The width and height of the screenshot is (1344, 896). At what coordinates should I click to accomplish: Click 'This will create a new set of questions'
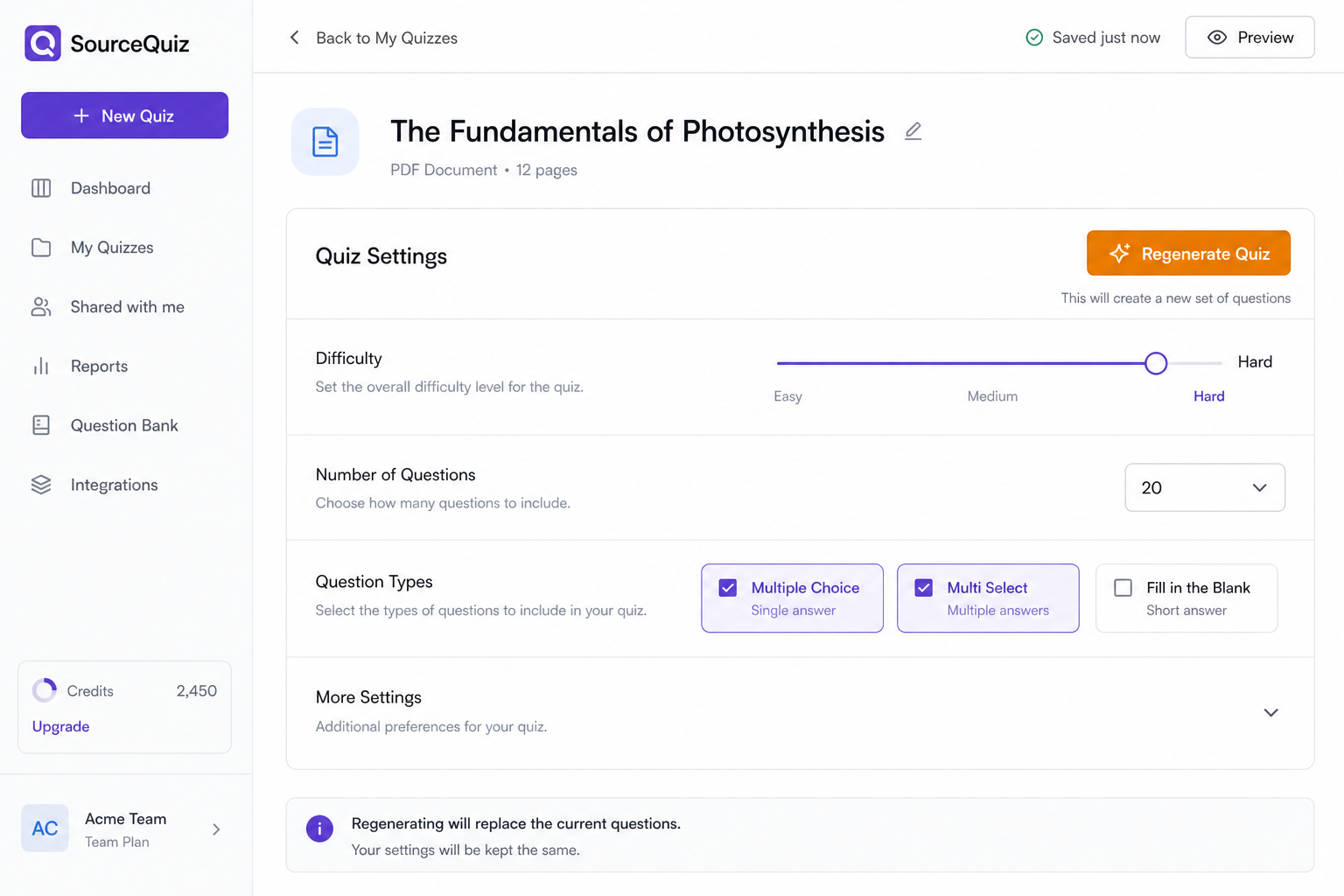pyautogui.click(x=1176, y=298)
